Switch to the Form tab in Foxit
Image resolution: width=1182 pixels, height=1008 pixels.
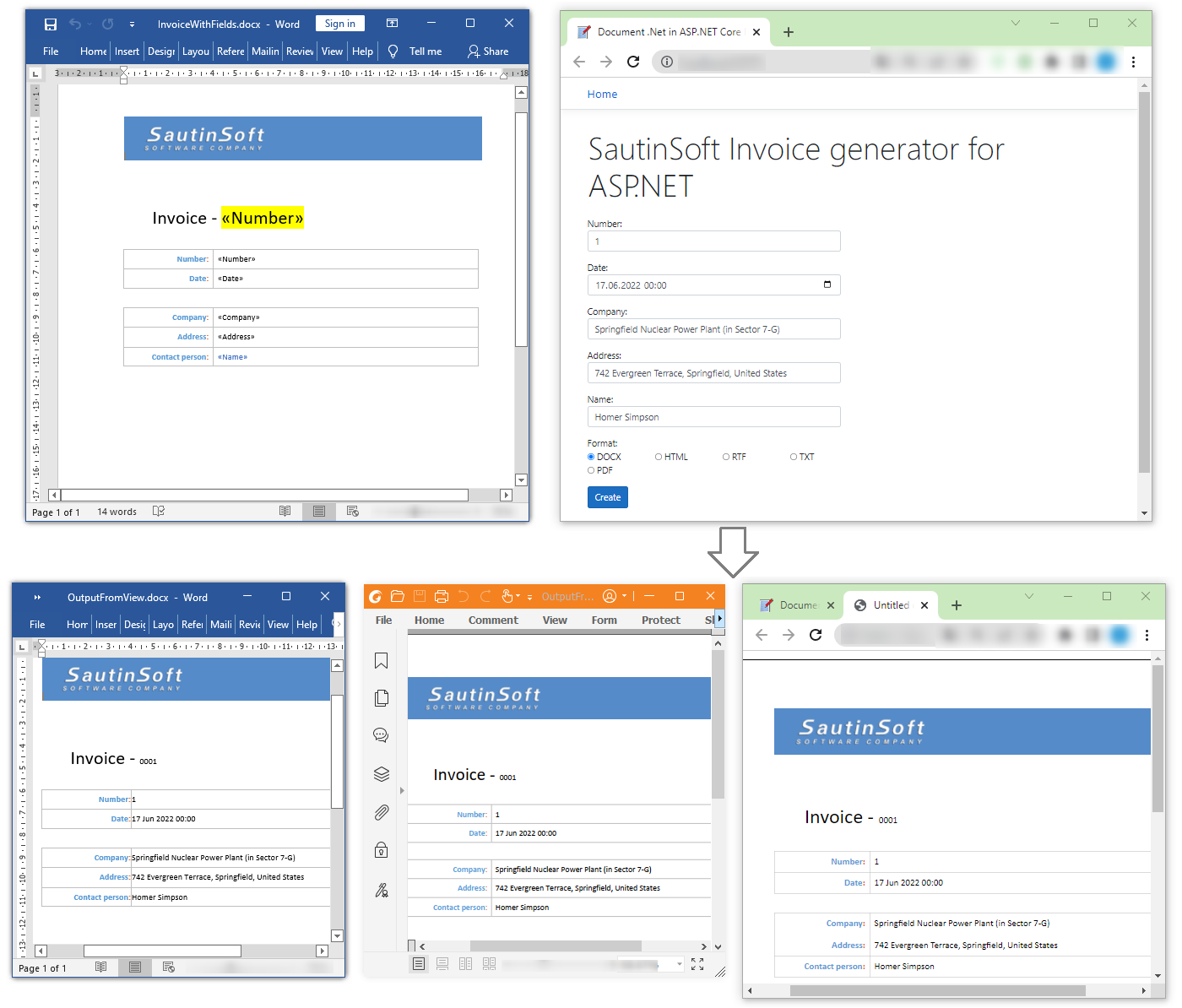coord(604,620)
